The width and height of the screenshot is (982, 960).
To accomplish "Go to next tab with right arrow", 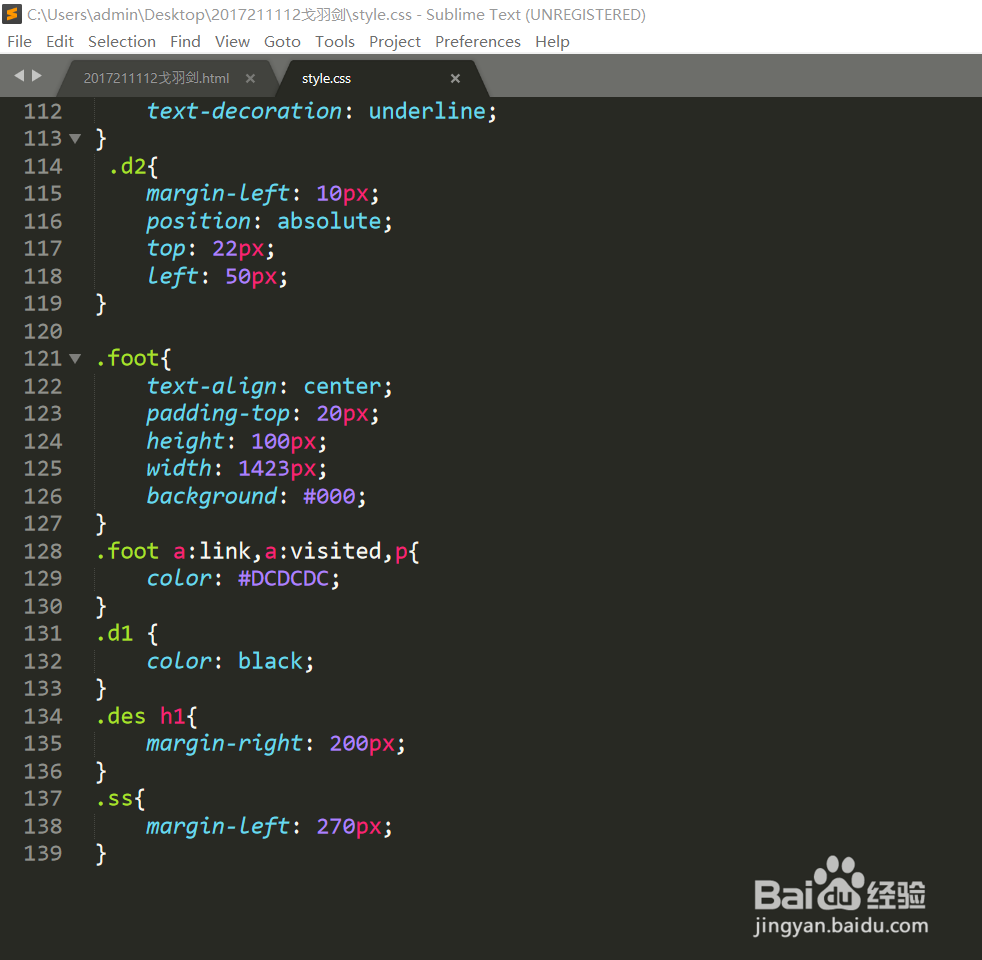I will pos(37,75).
